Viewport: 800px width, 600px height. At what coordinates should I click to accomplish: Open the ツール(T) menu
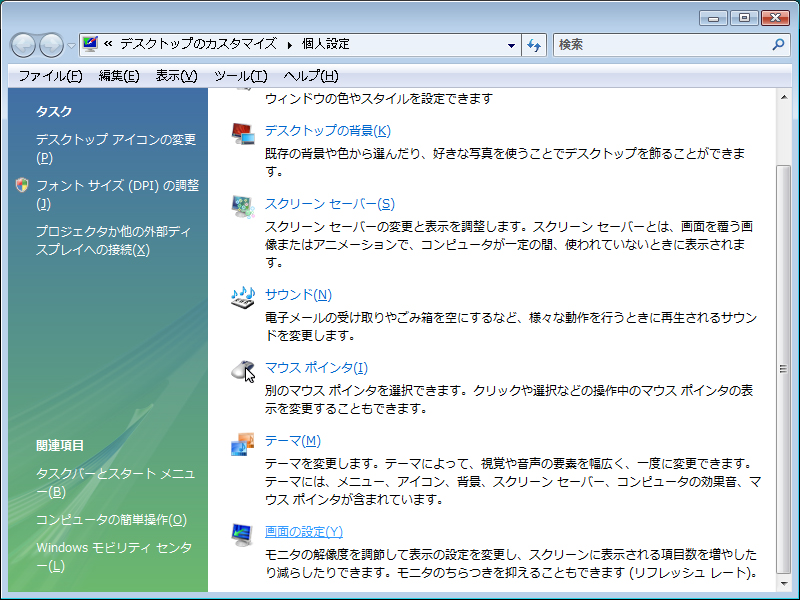pos(240,76)
